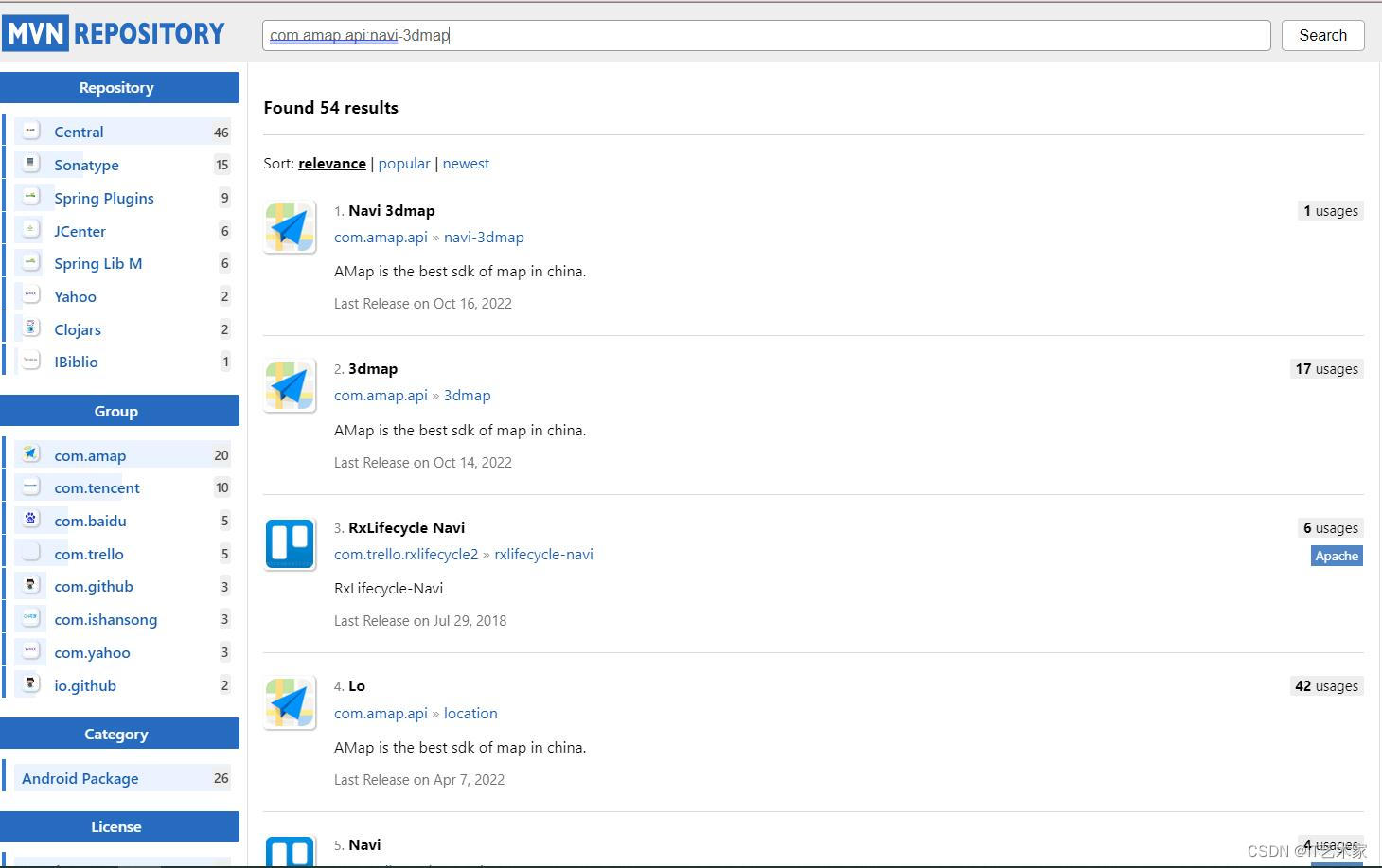Image resolution: width=1382 pixels, height=868 pixels.
Task: Click 'RxLifecycle-Navi' description text
Action: click(x=389, y=588)
